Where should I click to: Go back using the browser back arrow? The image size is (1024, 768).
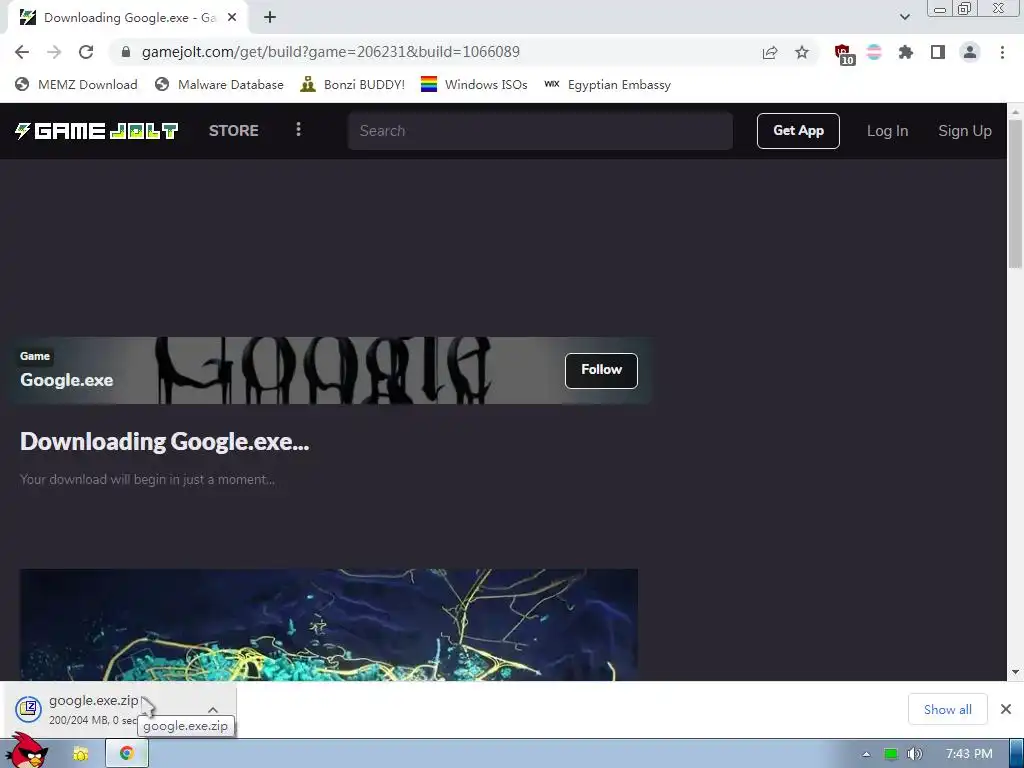point(22,52)
